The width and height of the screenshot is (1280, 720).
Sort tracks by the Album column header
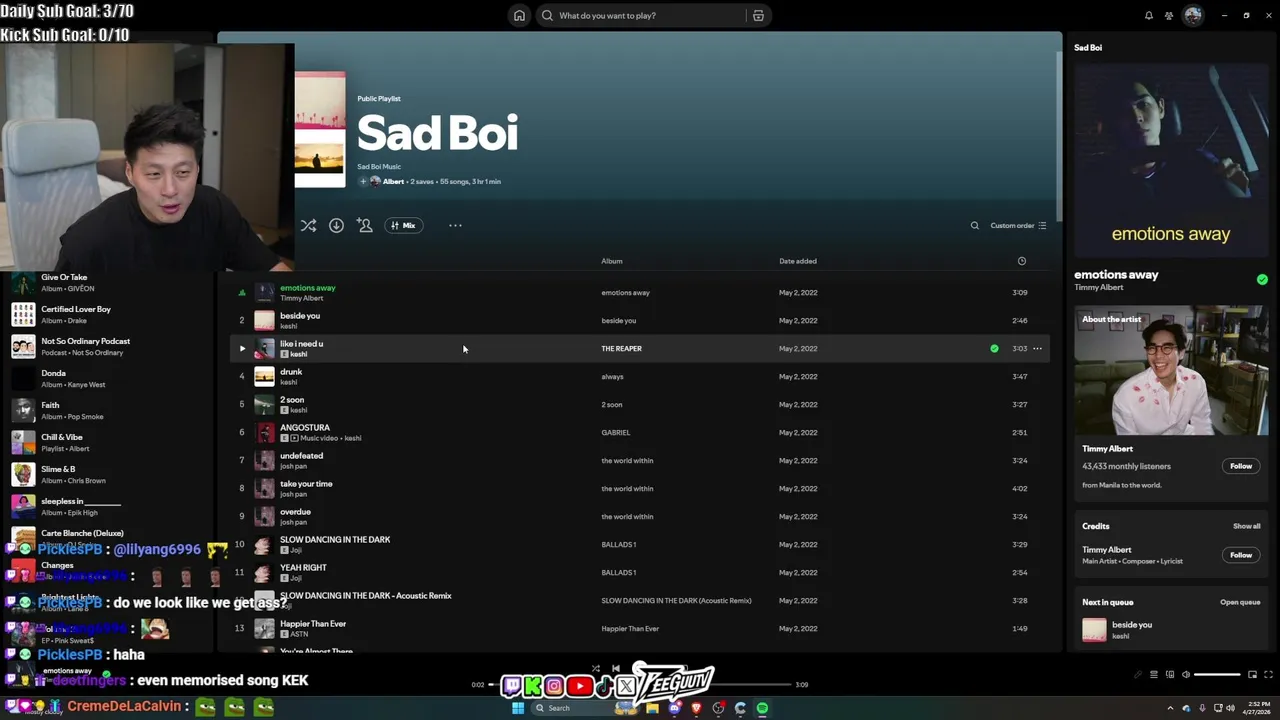(x=612, y=261)
